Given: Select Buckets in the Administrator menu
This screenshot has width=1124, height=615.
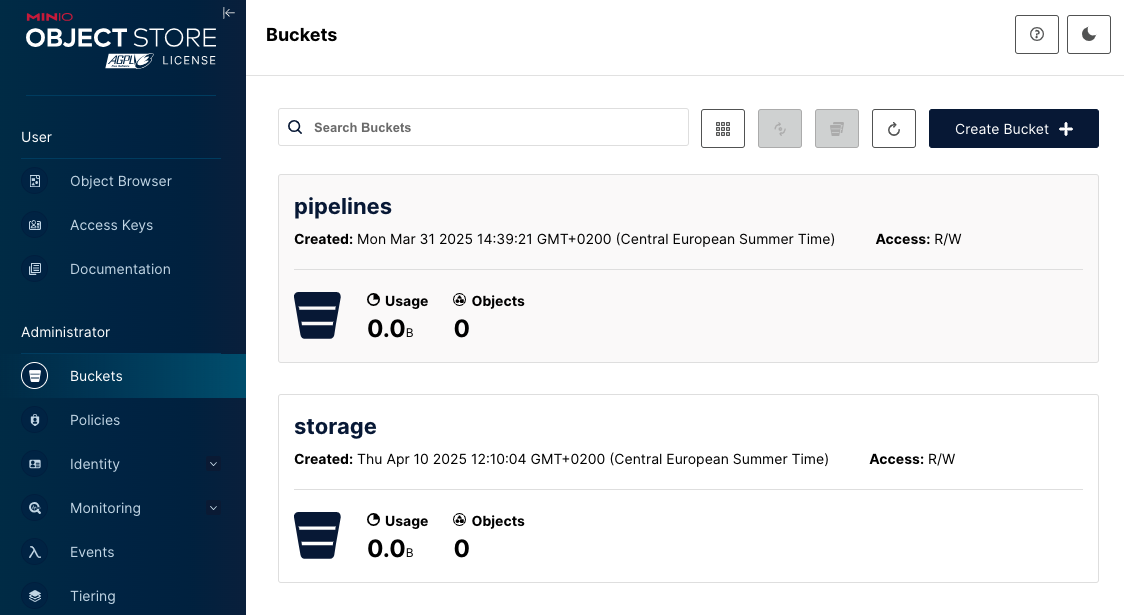Looking at the screenshot, I should [x=96, y=376].
